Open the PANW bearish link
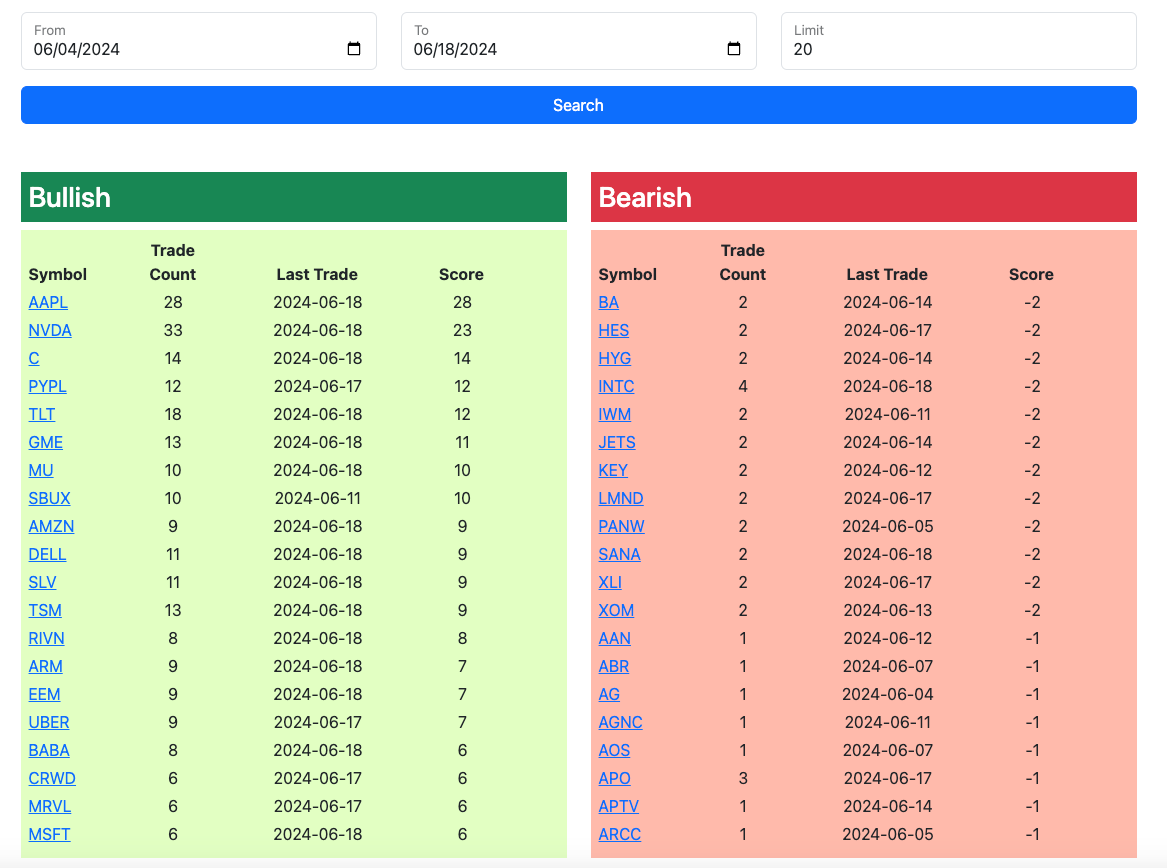Screen dimensions: 1167x868 click(x=621, y=526)
